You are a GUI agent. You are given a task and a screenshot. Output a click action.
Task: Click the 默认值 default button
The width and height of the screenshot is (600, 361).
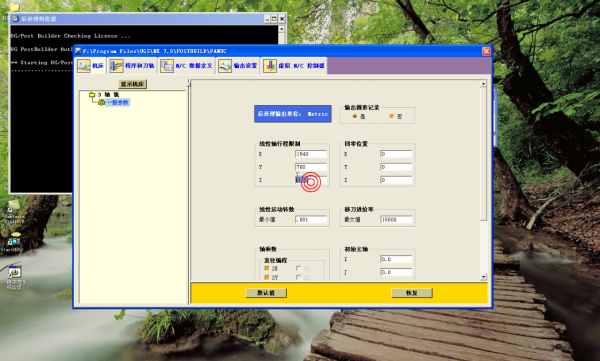click(266, 293)
